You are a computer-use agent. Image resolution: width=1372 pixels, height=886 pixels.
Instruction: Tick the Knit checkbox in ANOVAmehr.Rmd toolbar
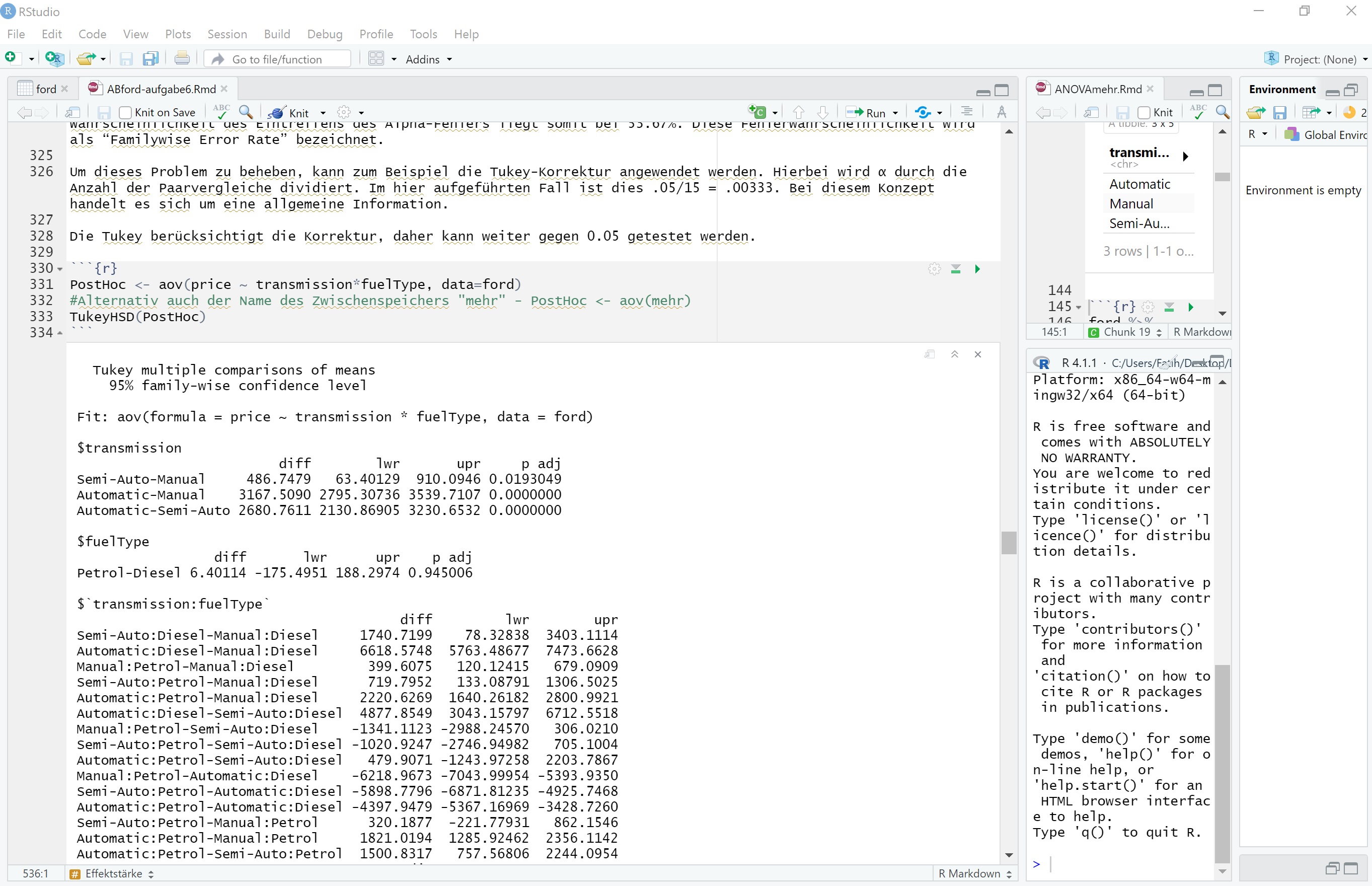coord(1144,112)
